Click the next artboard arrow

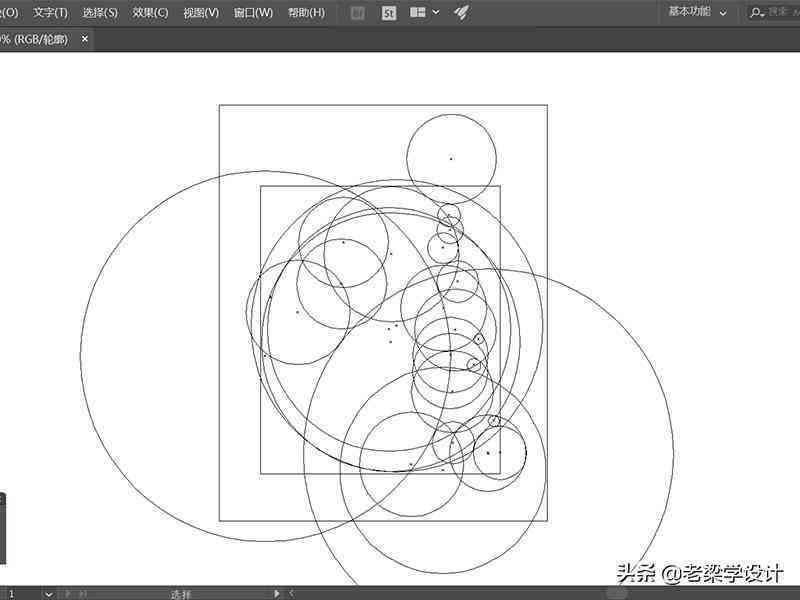pos(68,594)
